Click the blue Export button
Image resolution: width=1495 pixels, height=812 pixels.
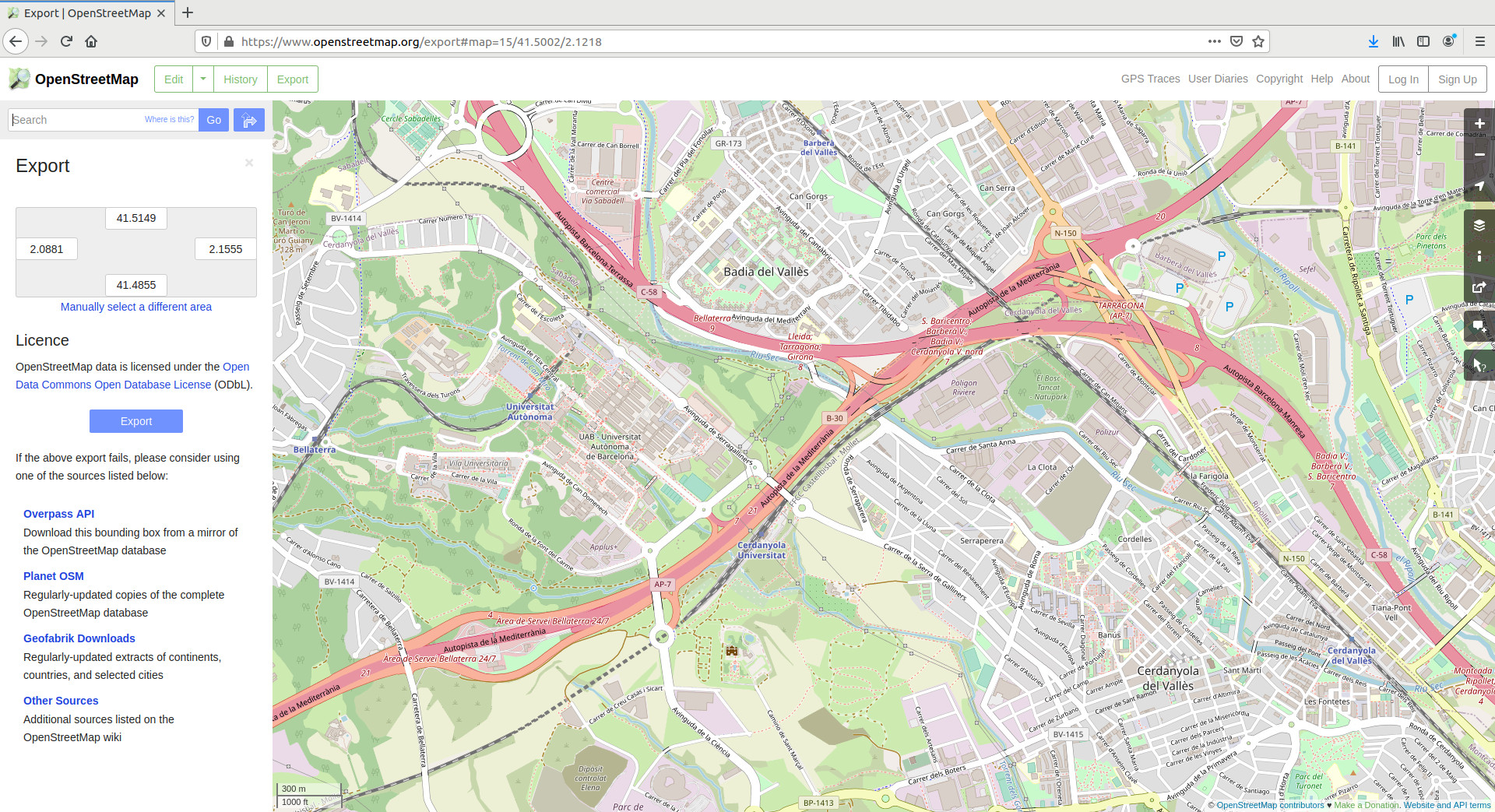135,421
